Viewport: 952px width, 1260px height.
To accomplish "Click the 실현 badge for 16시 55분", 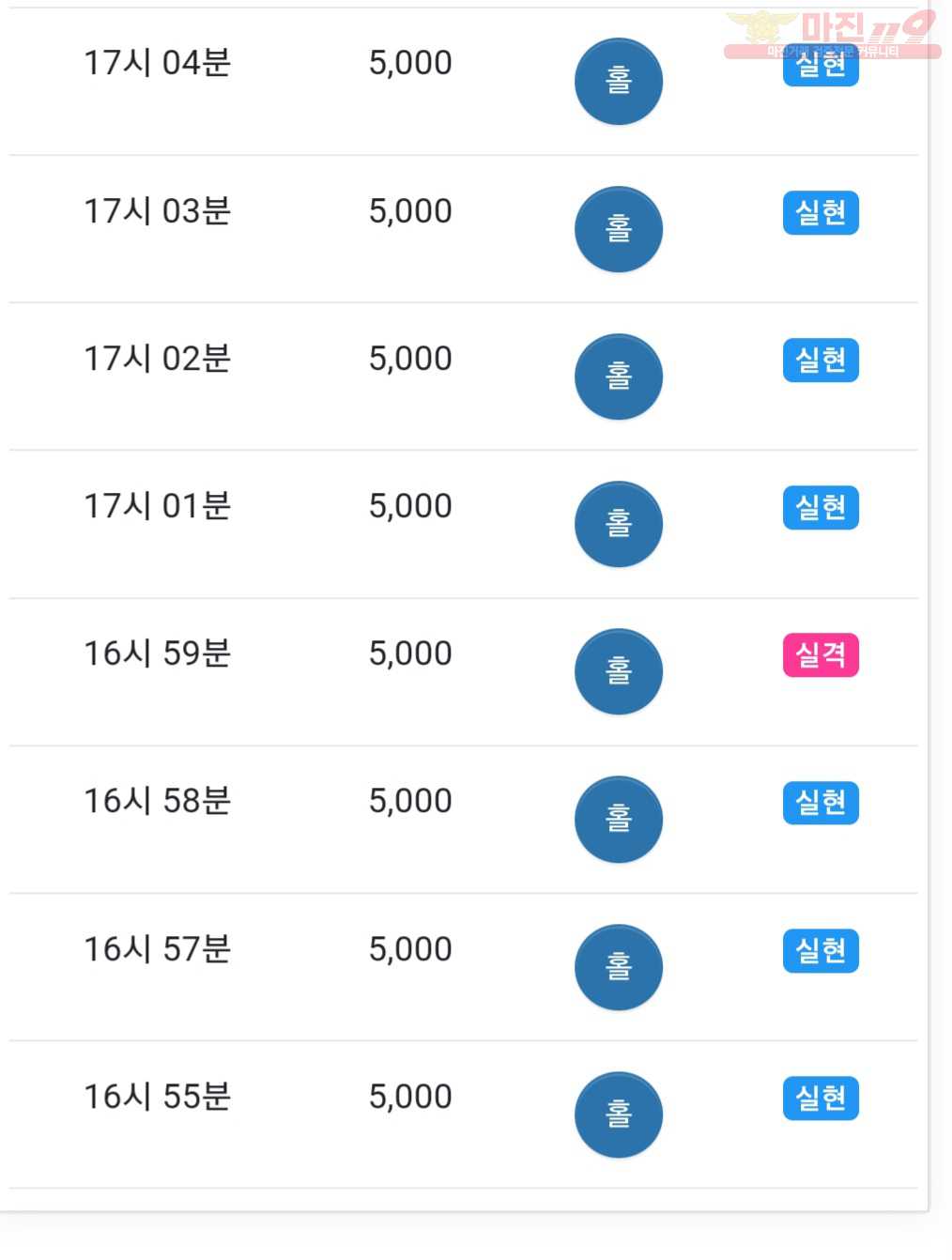I will 821,1099.
